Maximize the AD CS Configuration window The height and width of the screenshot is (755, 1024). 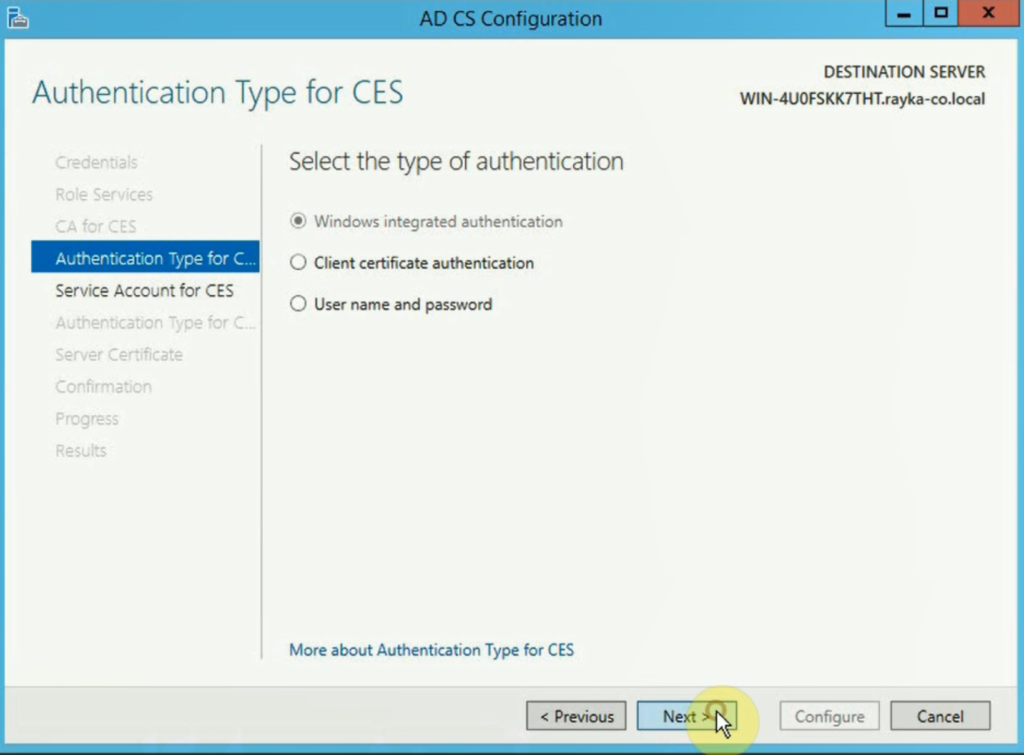940,13
